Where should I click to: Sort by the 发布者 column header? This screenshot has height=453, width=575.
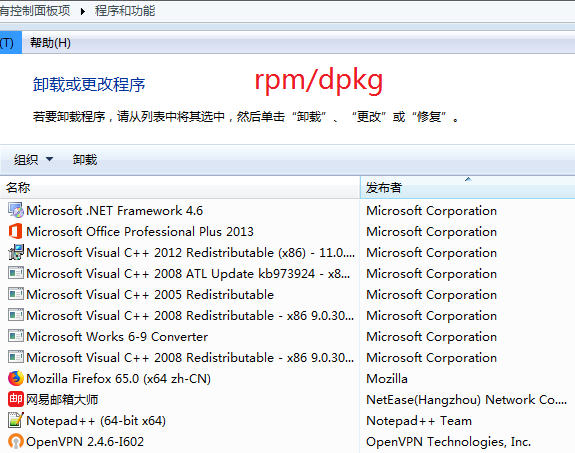pos(468,187)
